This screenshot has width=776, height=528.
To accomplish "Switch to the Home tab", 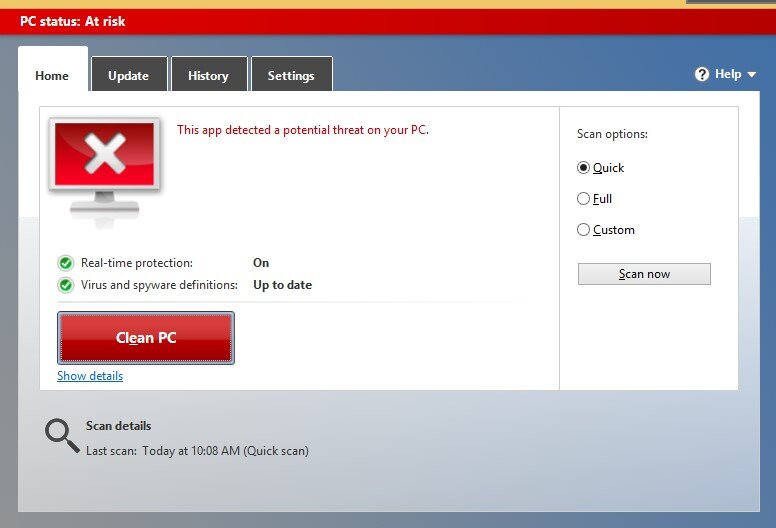I will pos(52,69).
